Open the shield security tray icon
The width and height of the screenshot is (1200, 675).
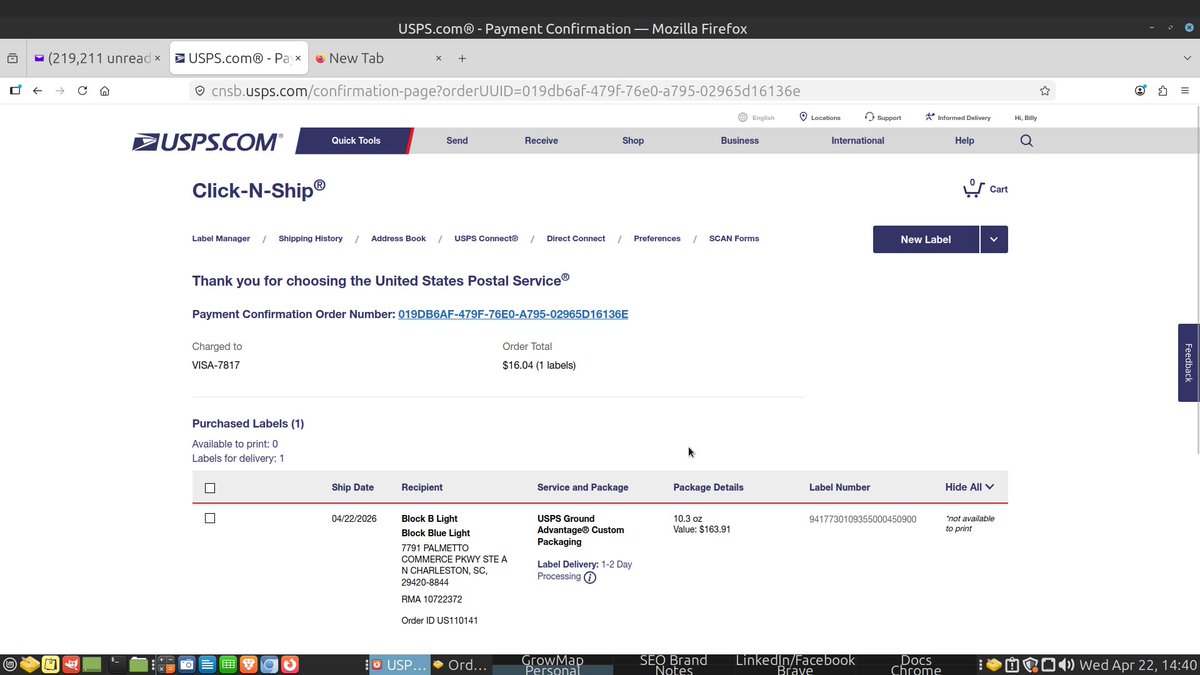[x=1030, y=665]
